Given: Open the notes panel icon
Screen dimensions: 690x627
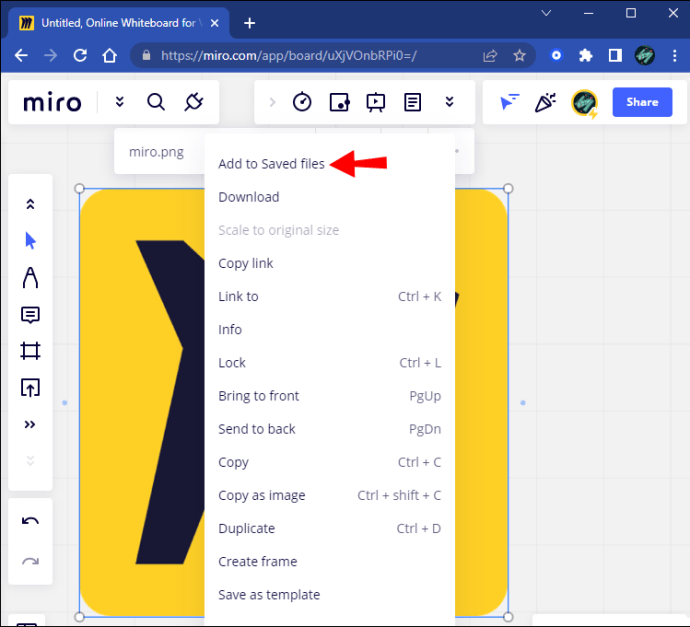Looking at the screenshot, I should (x=412, y=102).
